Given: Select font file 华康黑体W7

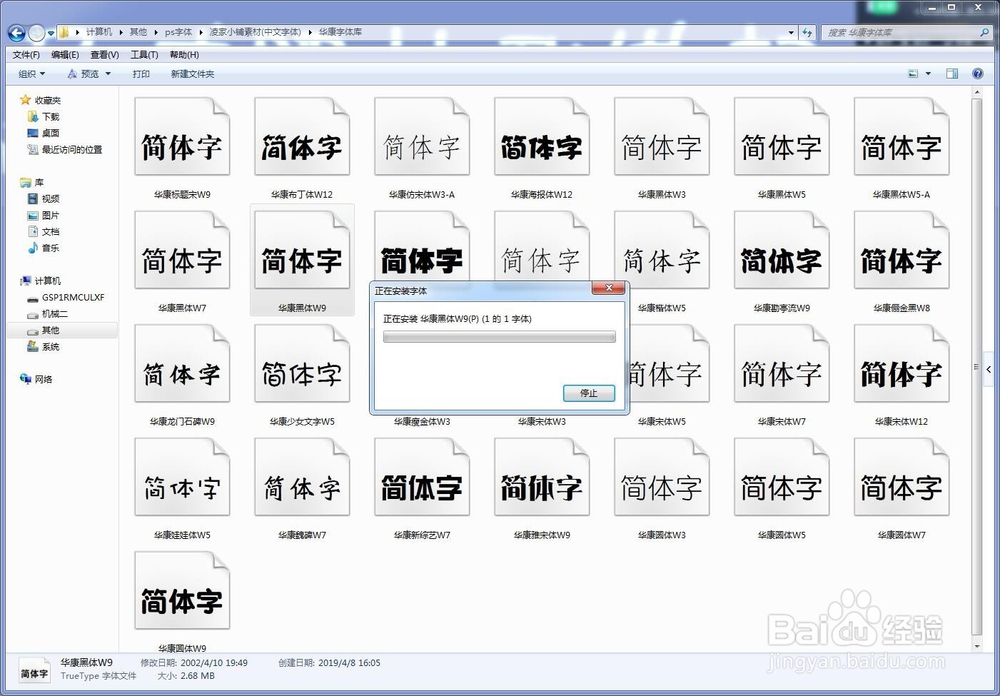Looking at the screenshot, I should pos(182,262).
